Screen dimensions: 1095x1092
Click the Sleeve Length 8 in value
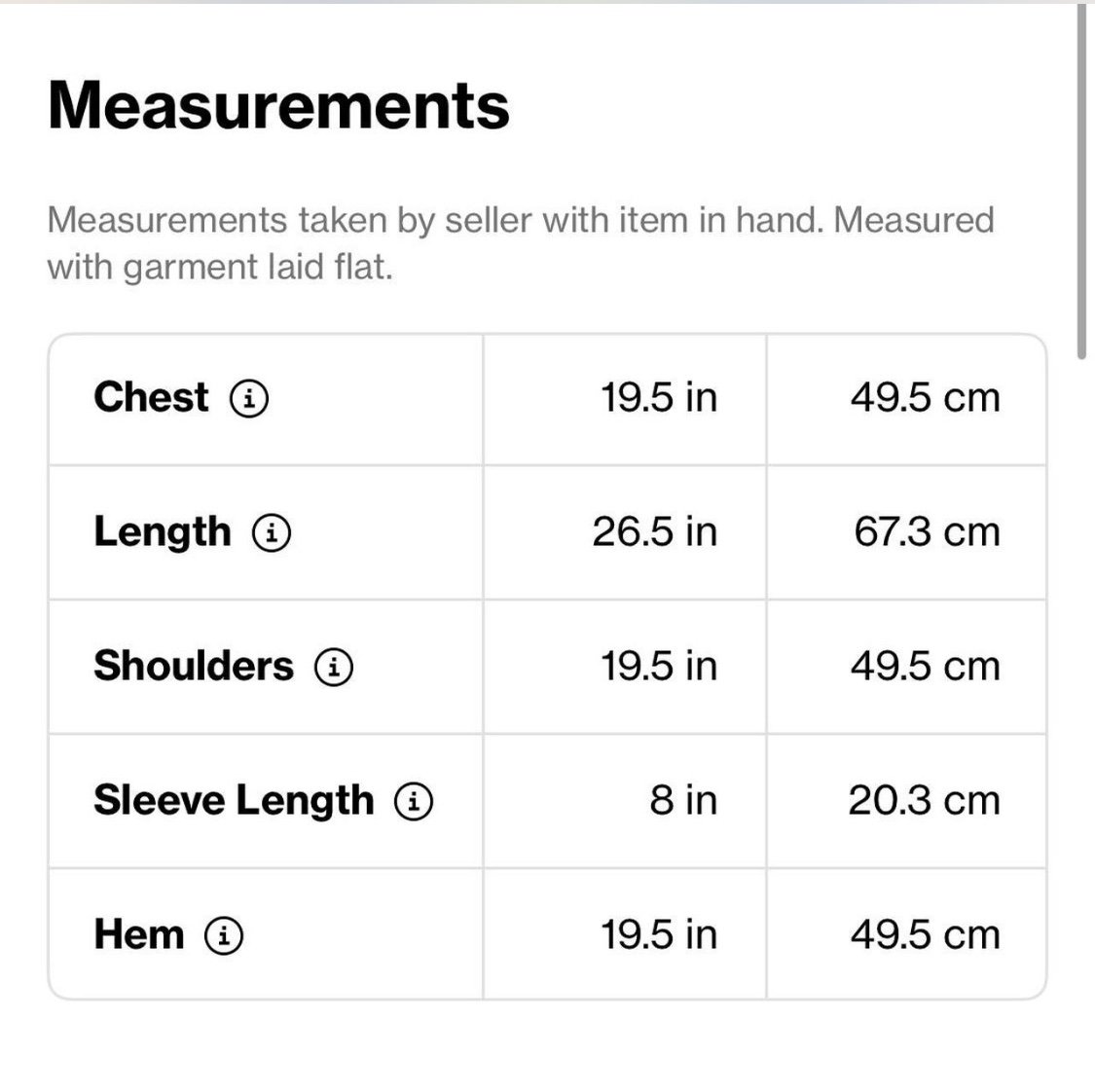click(683, 800)
